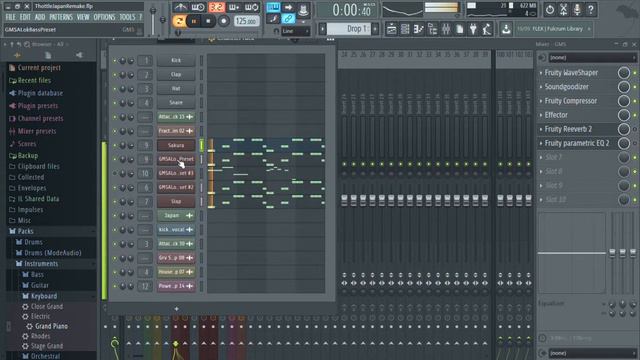This screenshot has height=360, width=640.
Task: Expand the Effector slot arrow
Action: [x=541, y=115]
